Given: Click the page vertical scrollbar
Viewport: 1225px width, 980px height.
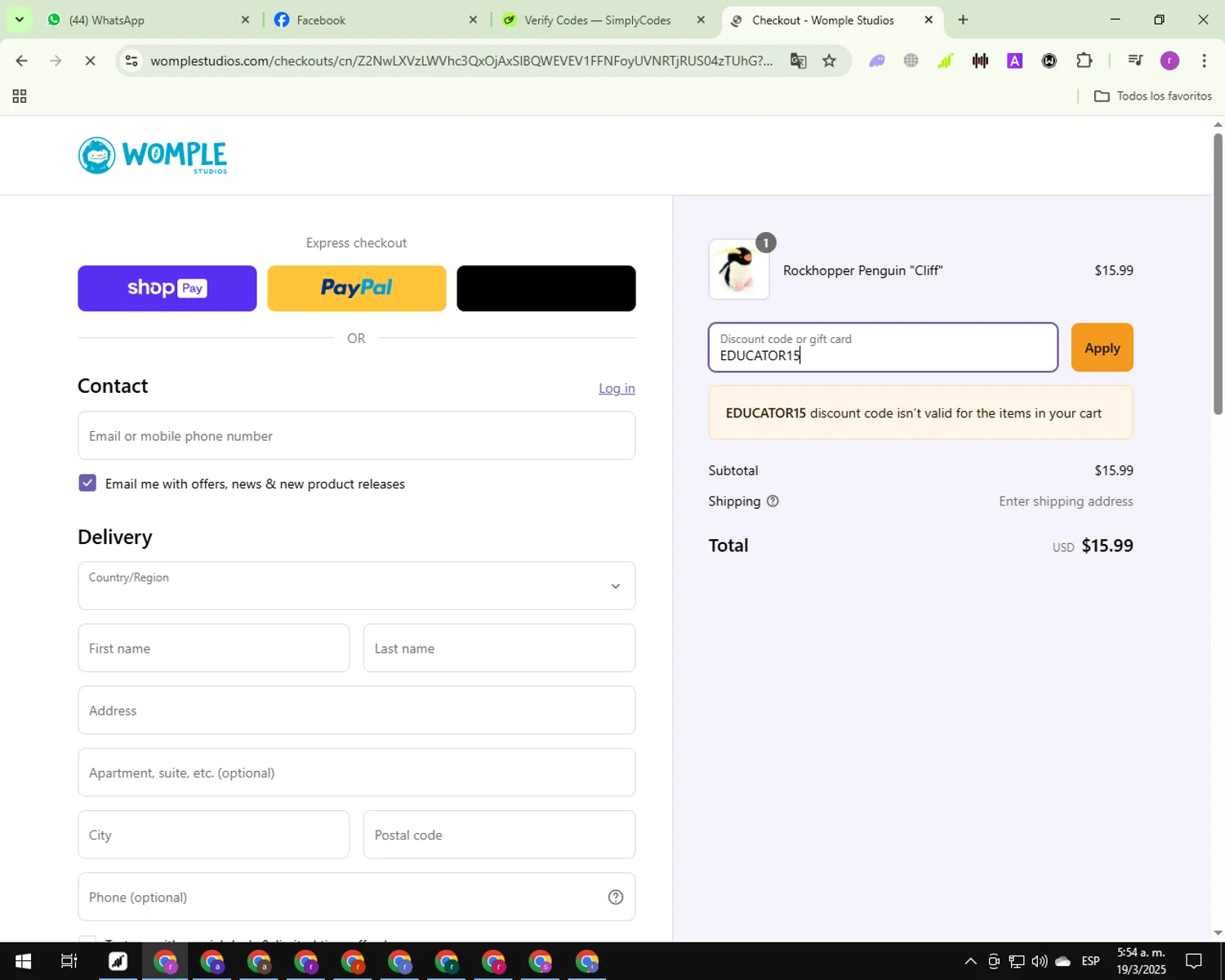Looking at the screenshot, I should [x=1218, y=274].
